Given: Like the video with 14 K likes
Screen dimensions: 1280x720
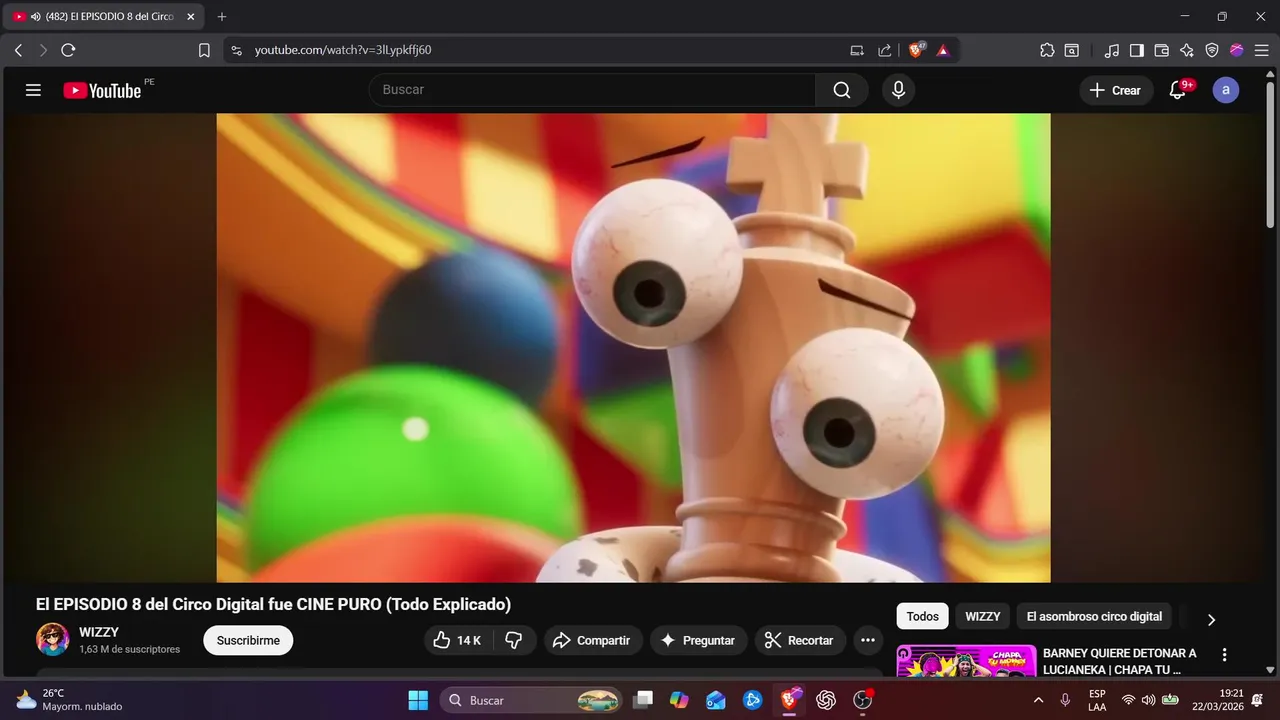Looking at the screenshot, I should pos(458,640).
